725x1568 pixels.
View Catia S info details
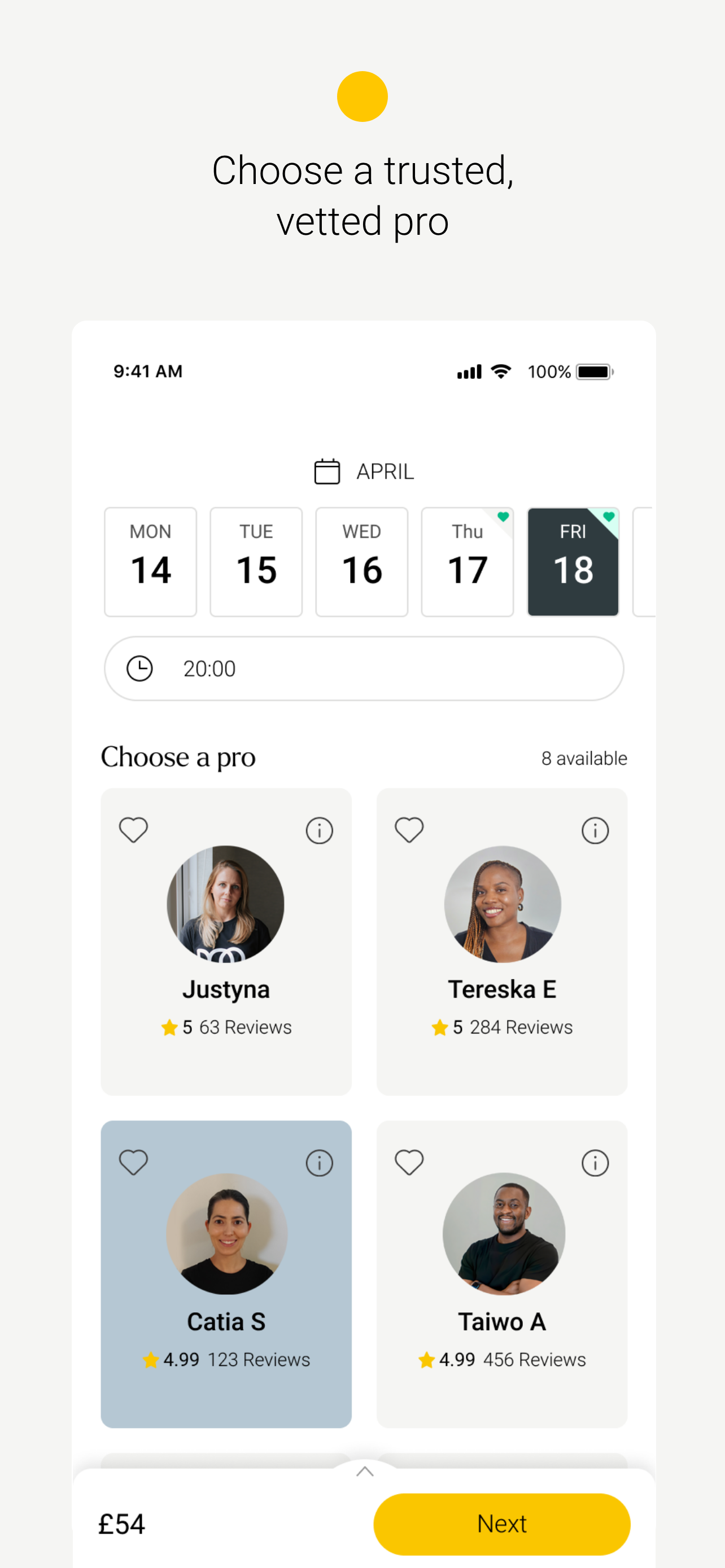(319, 1163)
